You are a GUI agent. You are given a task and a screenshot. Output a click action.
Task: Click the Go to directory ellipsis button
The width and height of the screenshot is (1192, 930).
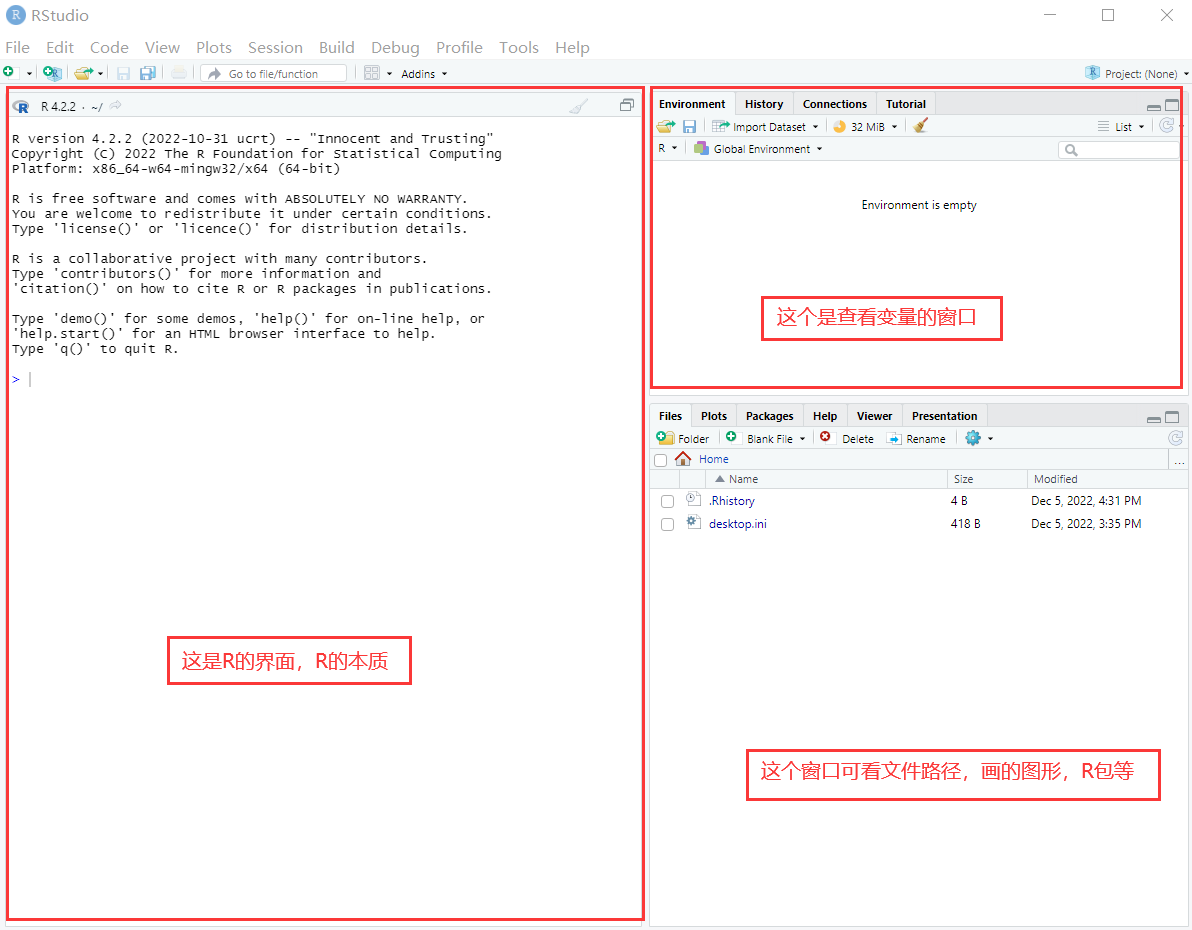point(1178,460)
